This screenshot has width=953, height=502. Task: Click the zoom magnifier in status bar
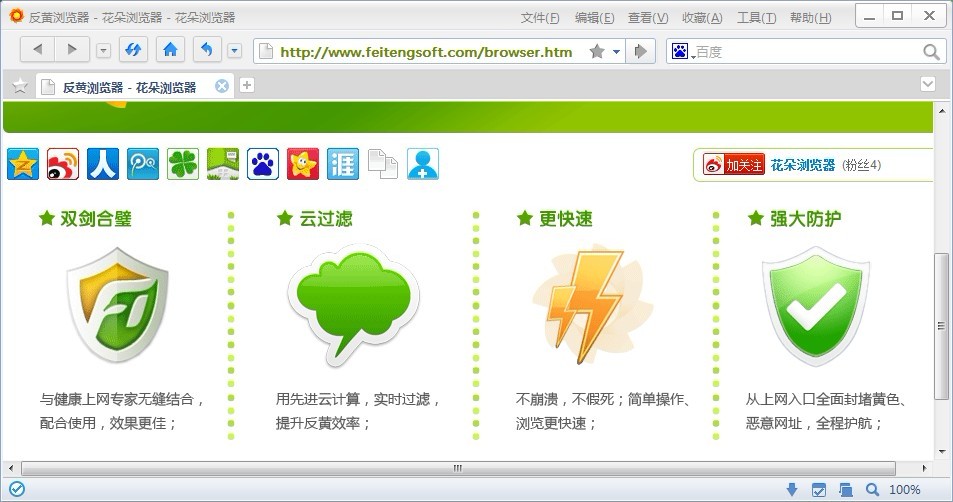coord(872,489)
